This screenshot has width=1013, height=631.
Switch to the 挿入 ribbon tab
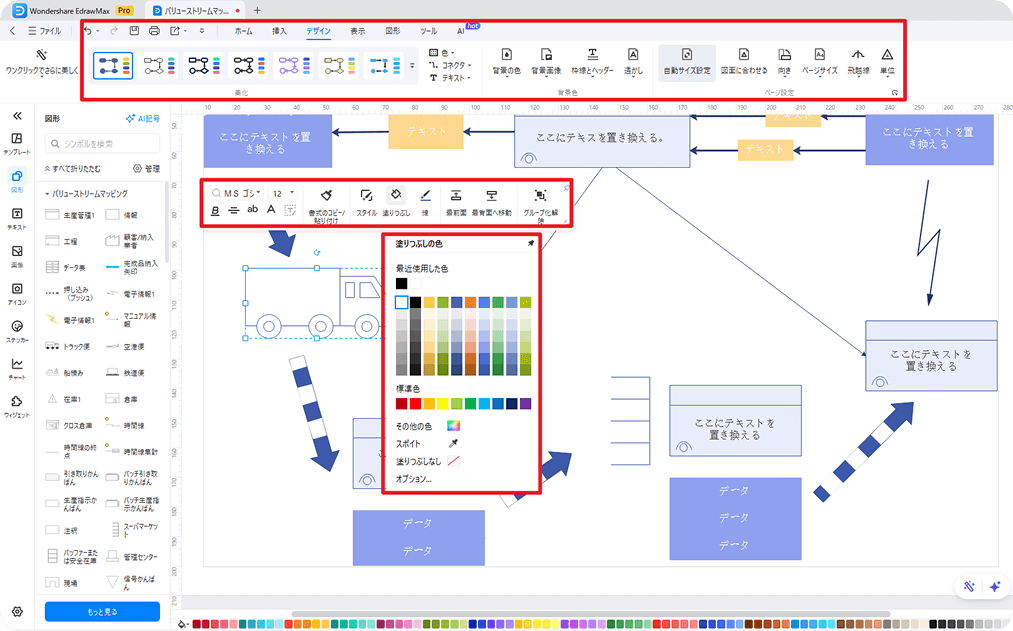[279, 31]
